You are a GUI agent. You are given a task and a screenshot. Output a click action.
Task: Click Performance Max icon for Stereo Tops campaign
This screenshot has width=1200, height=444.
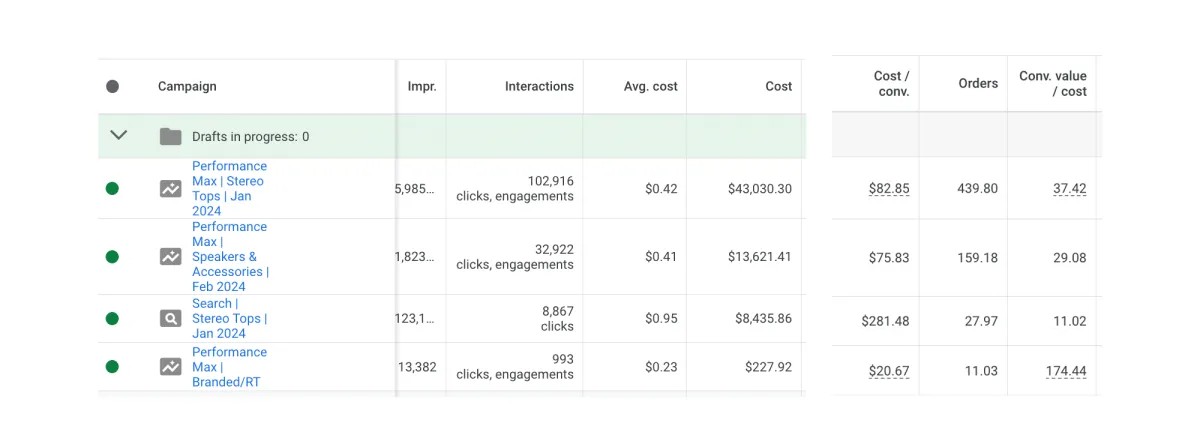(170, 188)
